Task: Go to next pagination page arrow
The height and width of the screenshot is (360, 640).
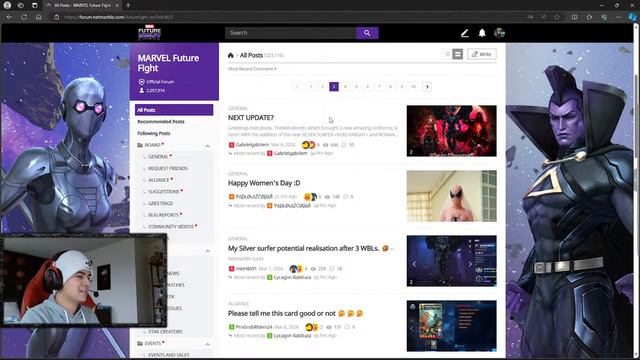Action: coord(427,87)
